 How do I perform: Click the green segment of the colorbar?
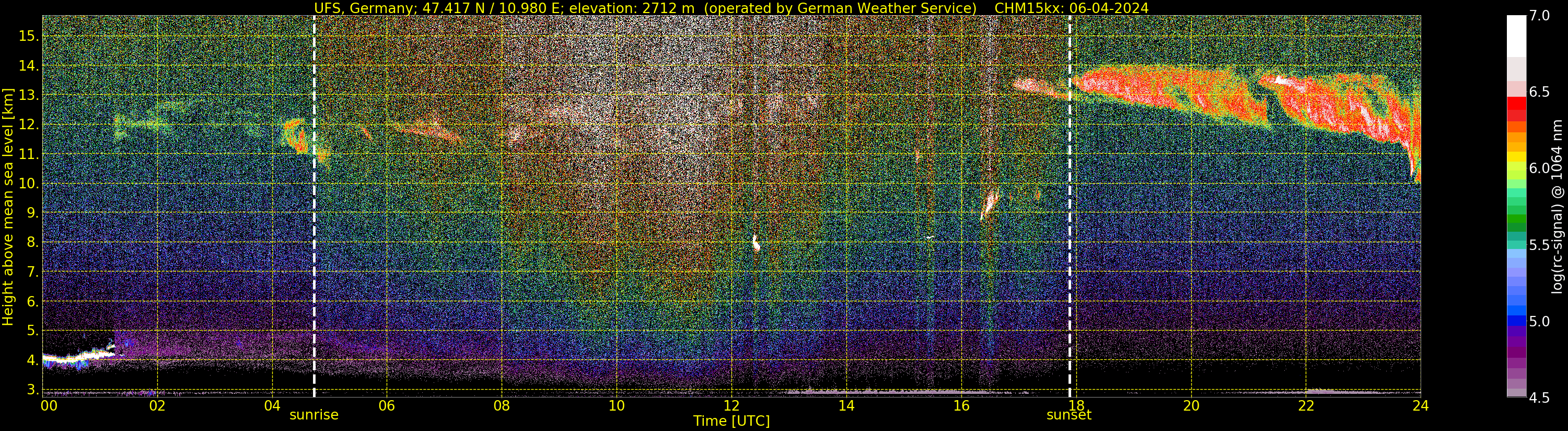pyautogui.click(x=1516, y=220)
